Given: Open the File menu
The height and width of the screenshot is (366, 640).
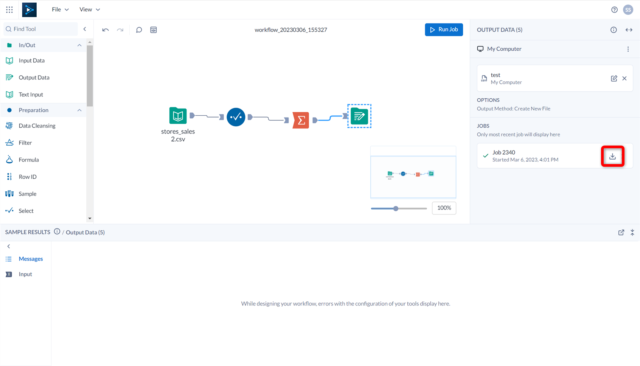Looking at the screenshot, I should click(60, 9).
